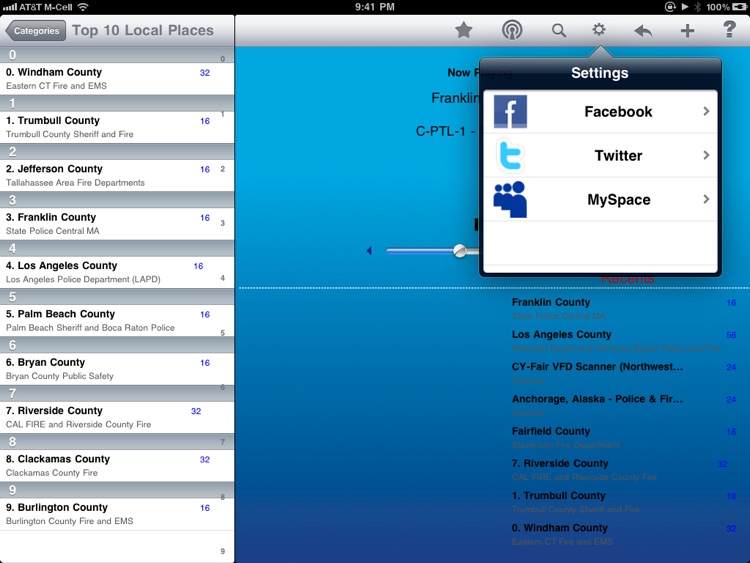Select 8. Clackamas County station
The height and width of the screenshot is (563, 750).
[x=117, y=465]
